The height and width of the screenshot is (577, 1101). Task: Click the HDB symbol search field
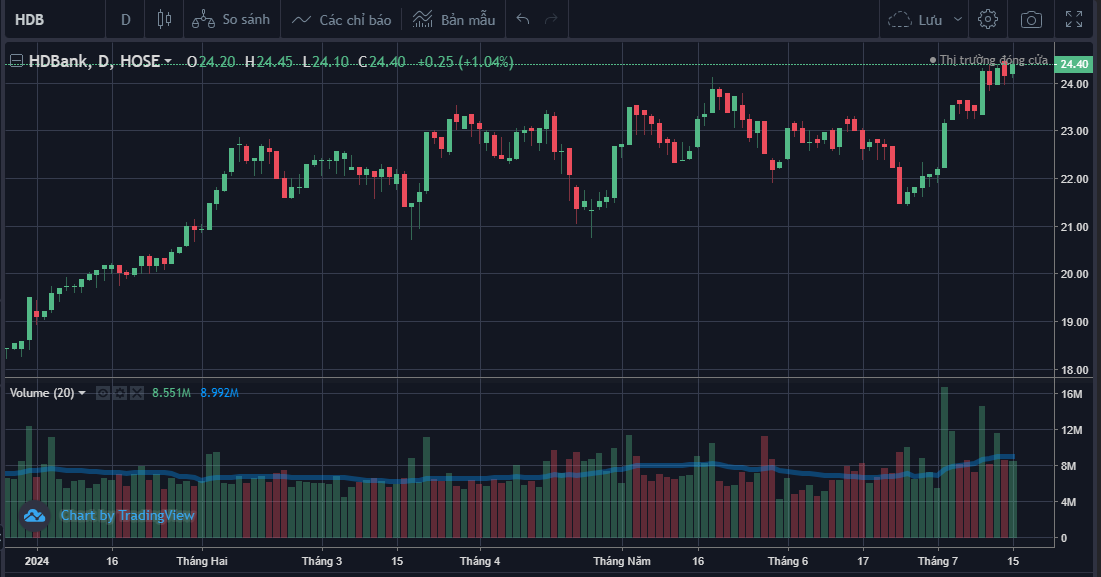click(50, 19)
